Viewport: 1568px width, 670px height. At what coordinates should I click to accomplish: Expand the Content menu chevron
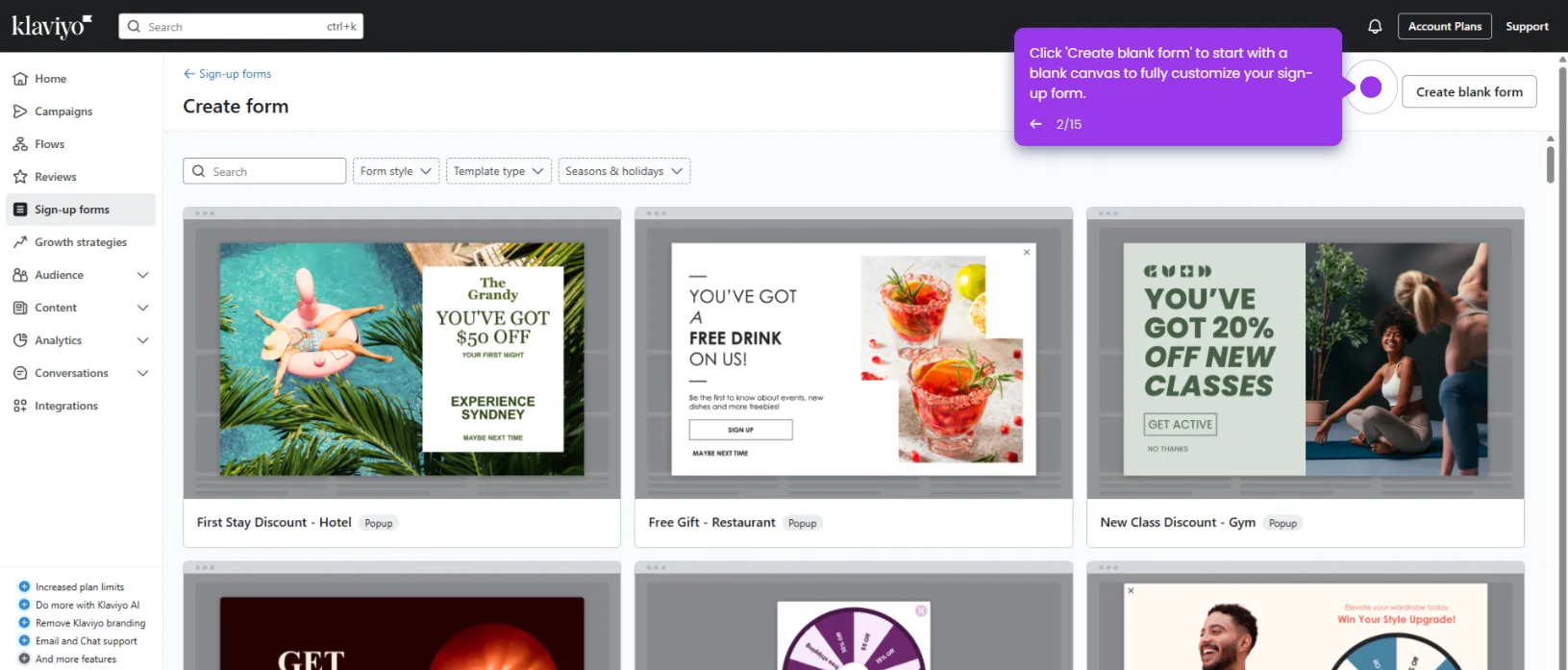[x=143, y=308]
